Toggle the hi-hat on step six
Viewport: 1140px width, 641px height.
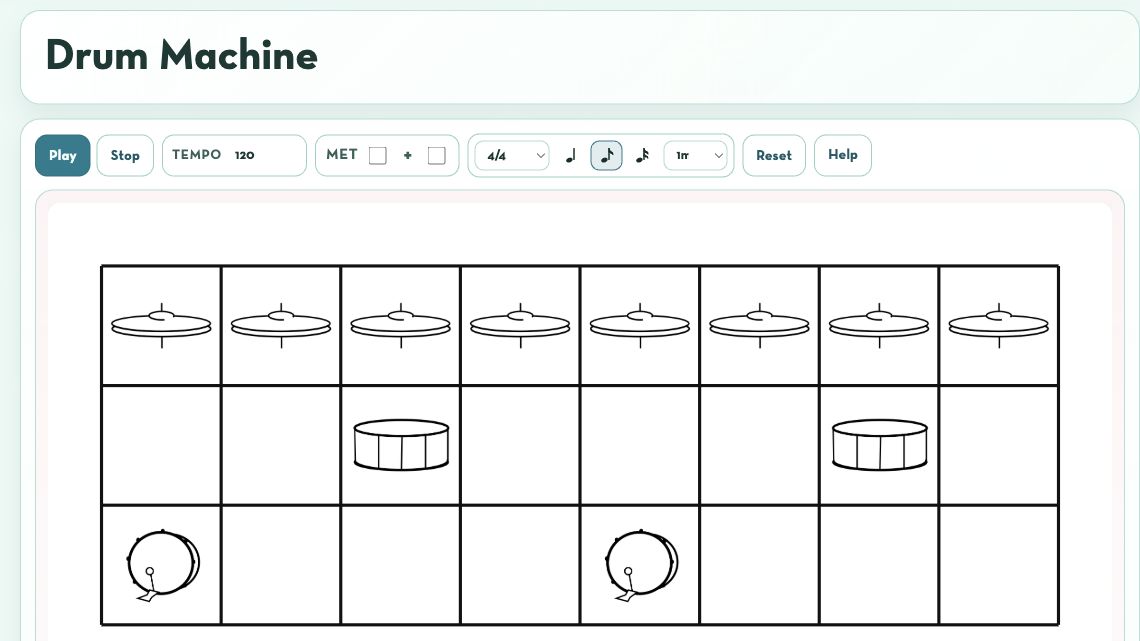(x=760, y=326)
